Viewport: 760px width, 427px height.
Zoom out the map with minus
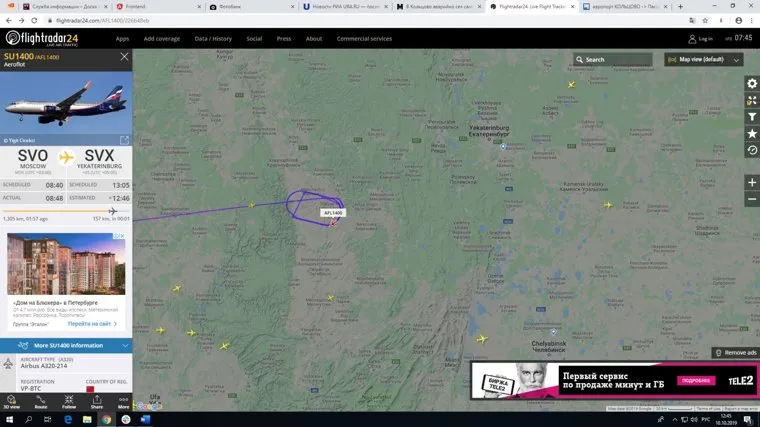coord(751,200)
